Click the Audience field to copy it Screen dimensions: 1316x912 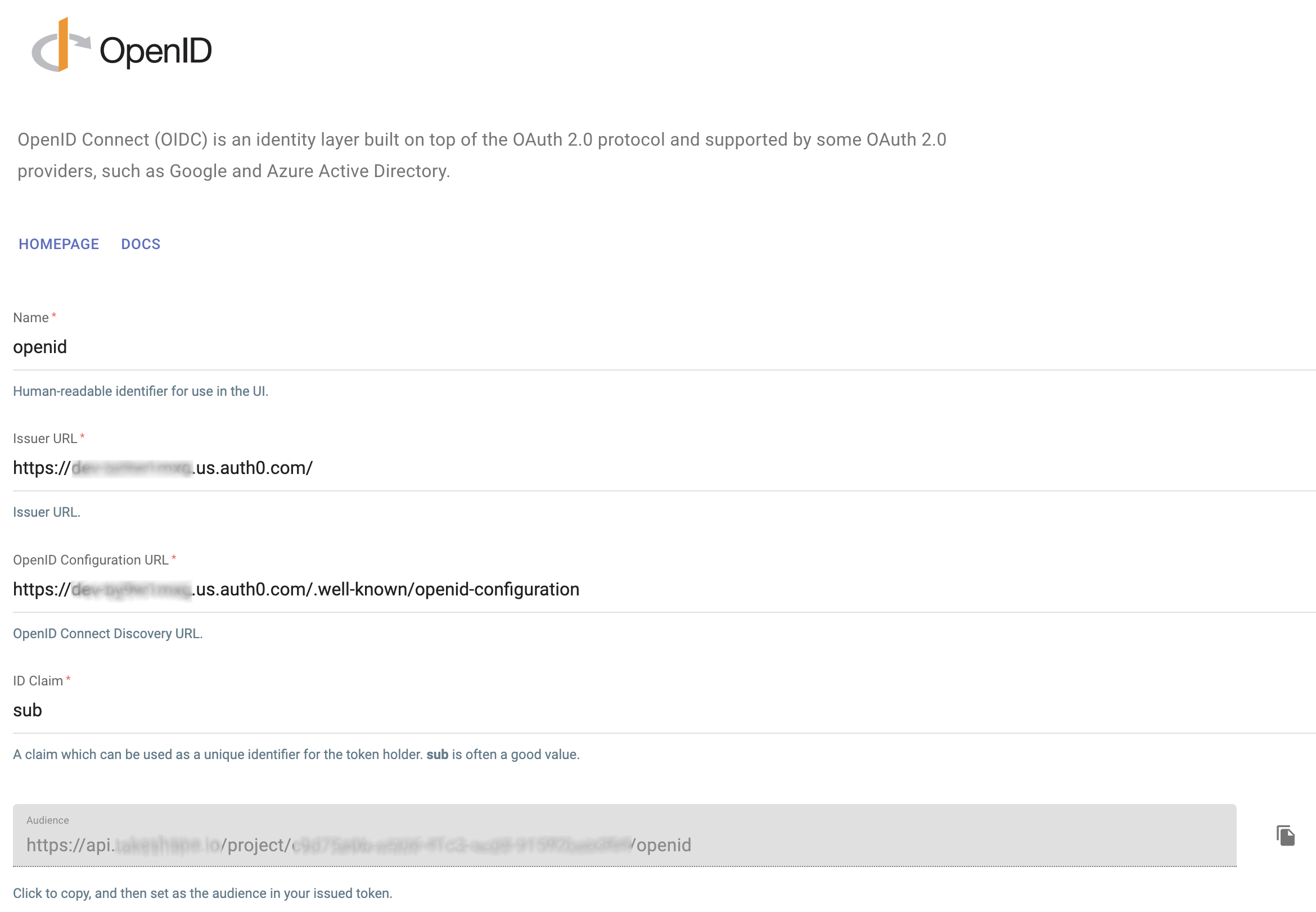(x=359, y=845)
